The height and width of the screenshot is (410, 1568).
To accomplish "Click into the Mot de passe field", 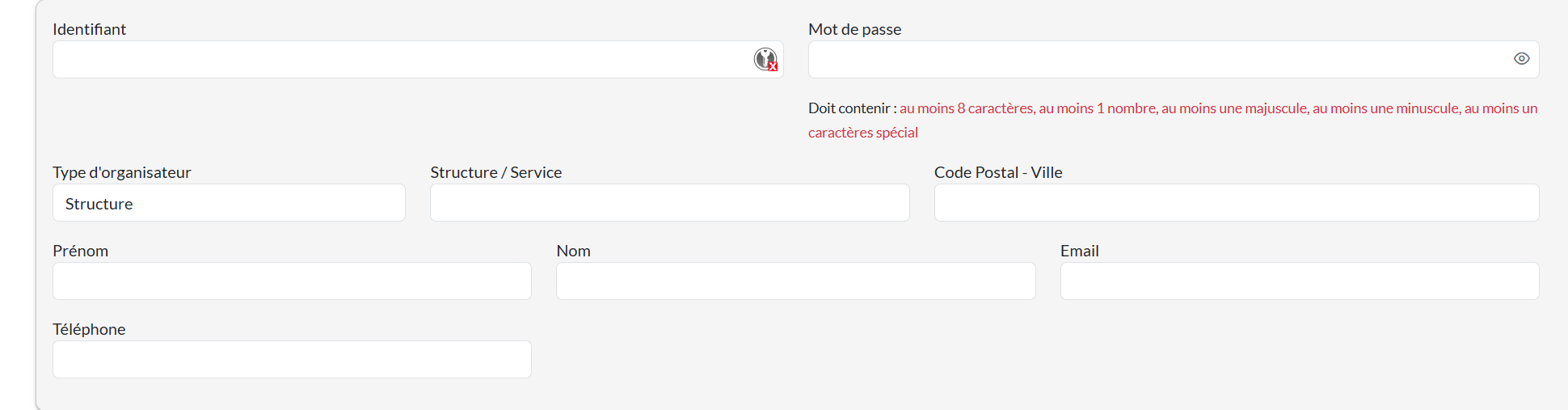I will [1156, 60].
